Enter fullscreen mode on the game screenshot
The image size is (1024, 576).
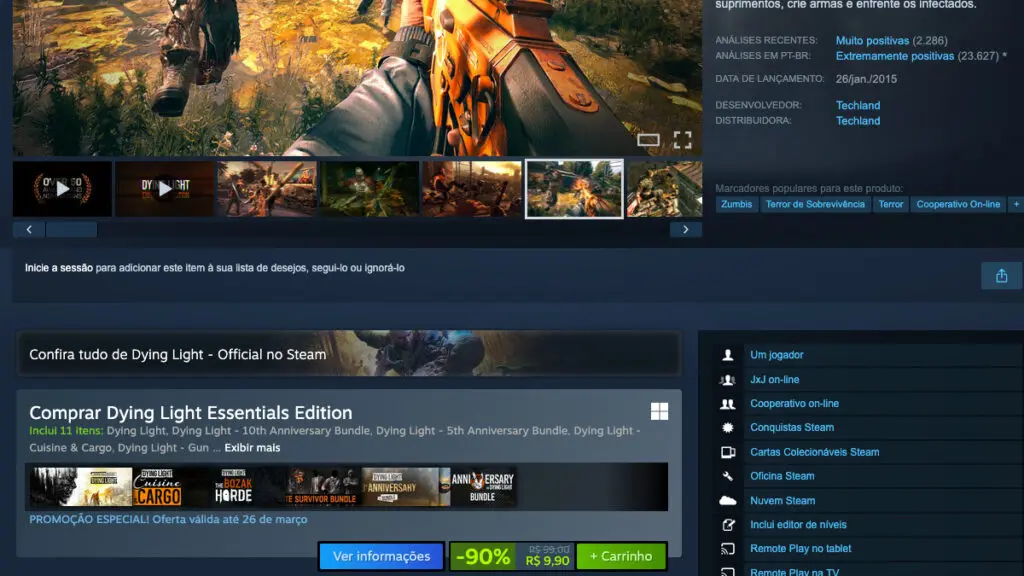tap(683, 141)
